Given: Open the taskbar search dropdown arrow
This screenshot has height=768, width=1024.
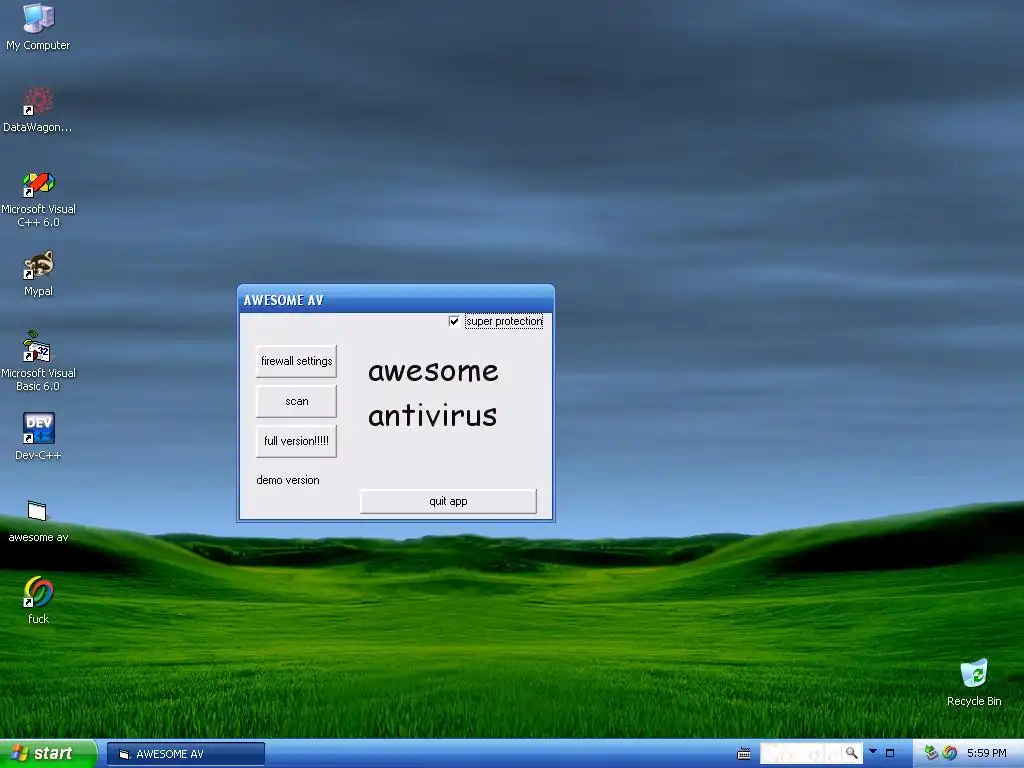Looking at the screenshot, I should pyautogui.click(x=873, y=752).
